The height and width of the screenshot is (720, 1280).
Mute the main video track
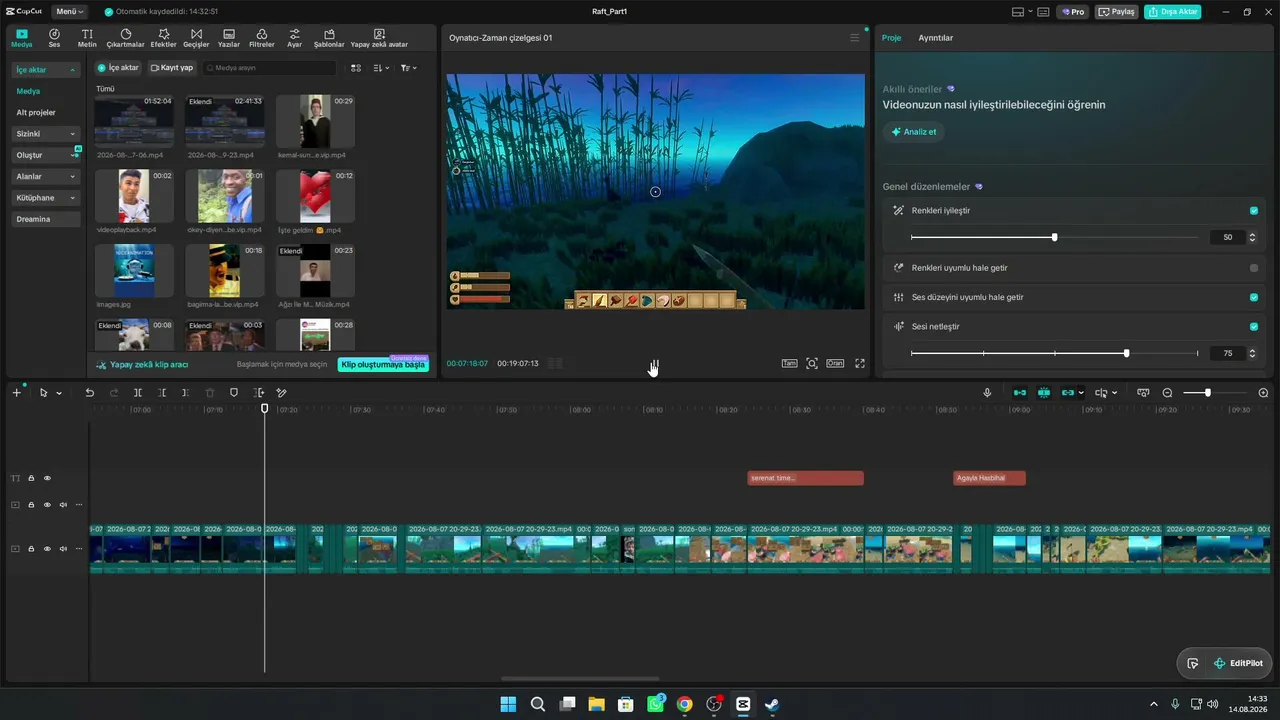63,549
